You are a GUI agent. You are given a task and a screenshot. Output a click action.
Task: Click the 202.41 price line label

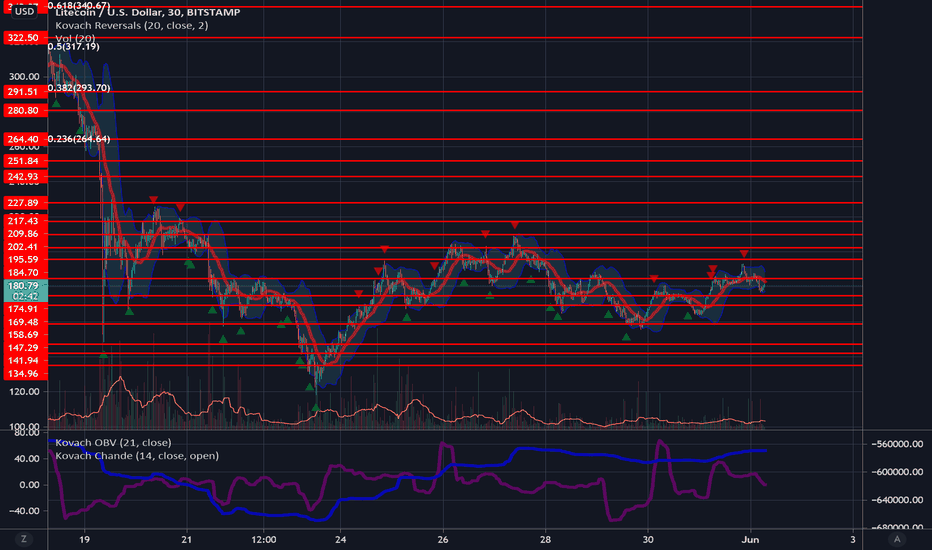click(25, 247)
